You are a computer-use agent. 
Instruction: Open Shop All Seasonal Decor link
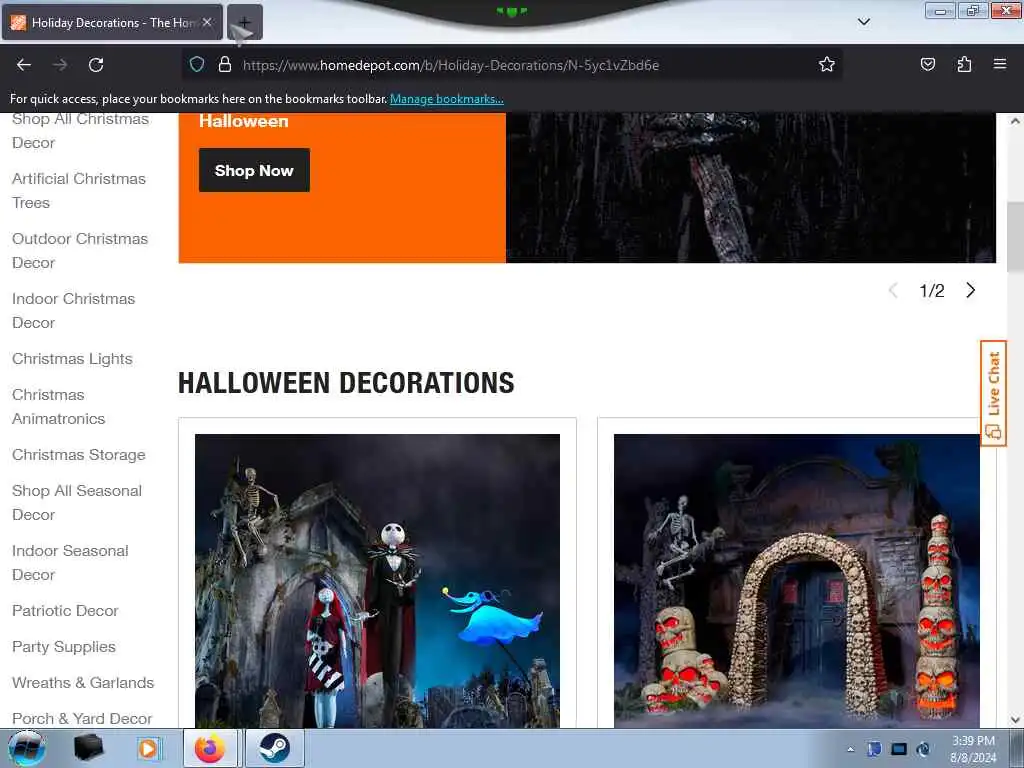[x=77, y=503]
